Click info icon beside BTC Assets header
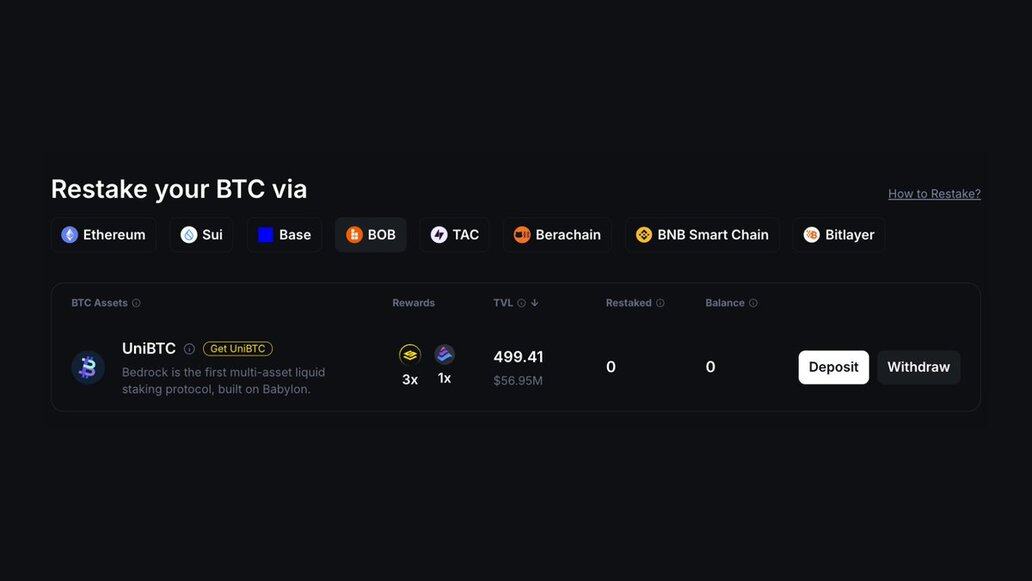The height and width of the screenshot is (581, 1032). click(x=136, y=303)
